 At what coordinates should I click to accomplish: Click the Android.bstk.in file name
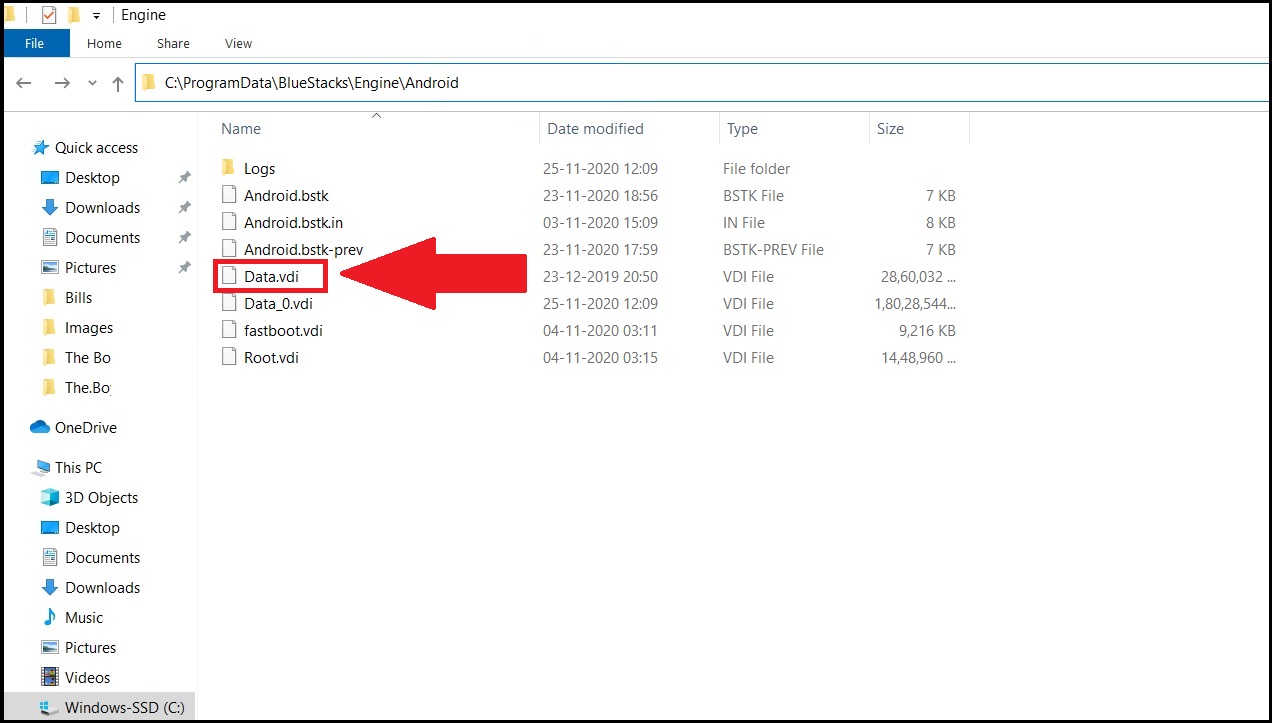tap(293, 222)
